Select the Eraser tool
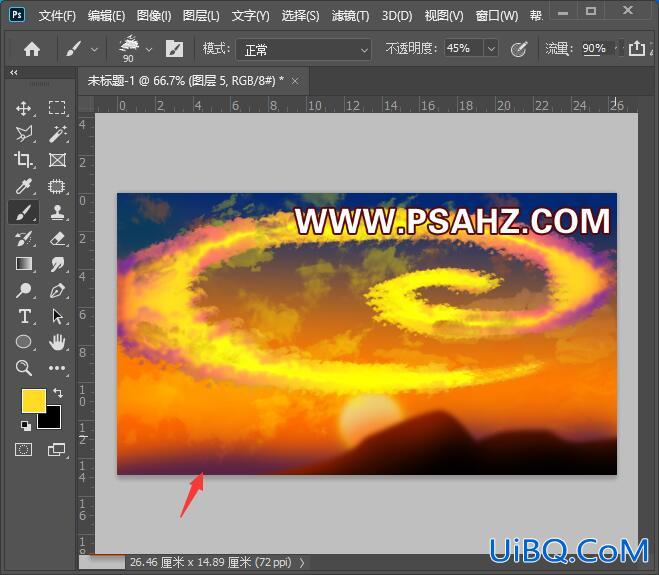This screenshot has width=659, height=575. pos(58,238)
